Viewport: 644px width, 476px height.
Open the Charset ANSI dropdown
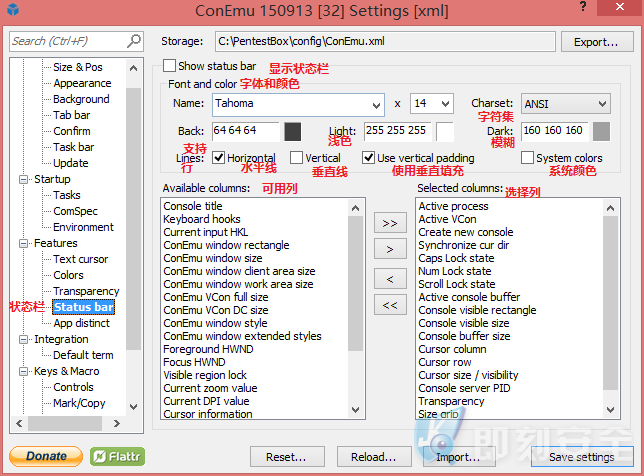tap(602, 104)
